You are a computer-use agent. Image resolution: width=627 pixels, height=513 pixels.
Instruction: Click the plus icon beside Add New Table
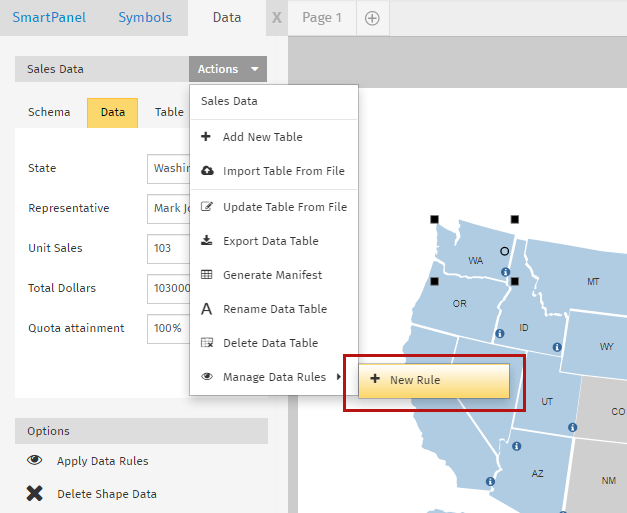[206, 137]
